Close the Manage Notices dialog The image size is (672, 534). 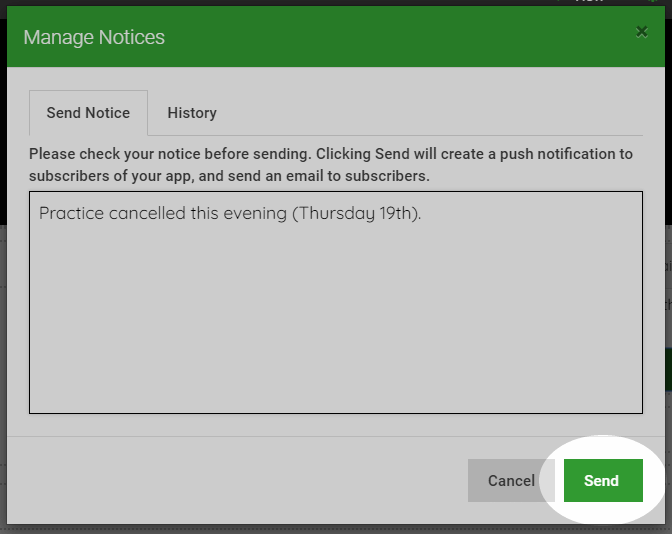[642, 32]
